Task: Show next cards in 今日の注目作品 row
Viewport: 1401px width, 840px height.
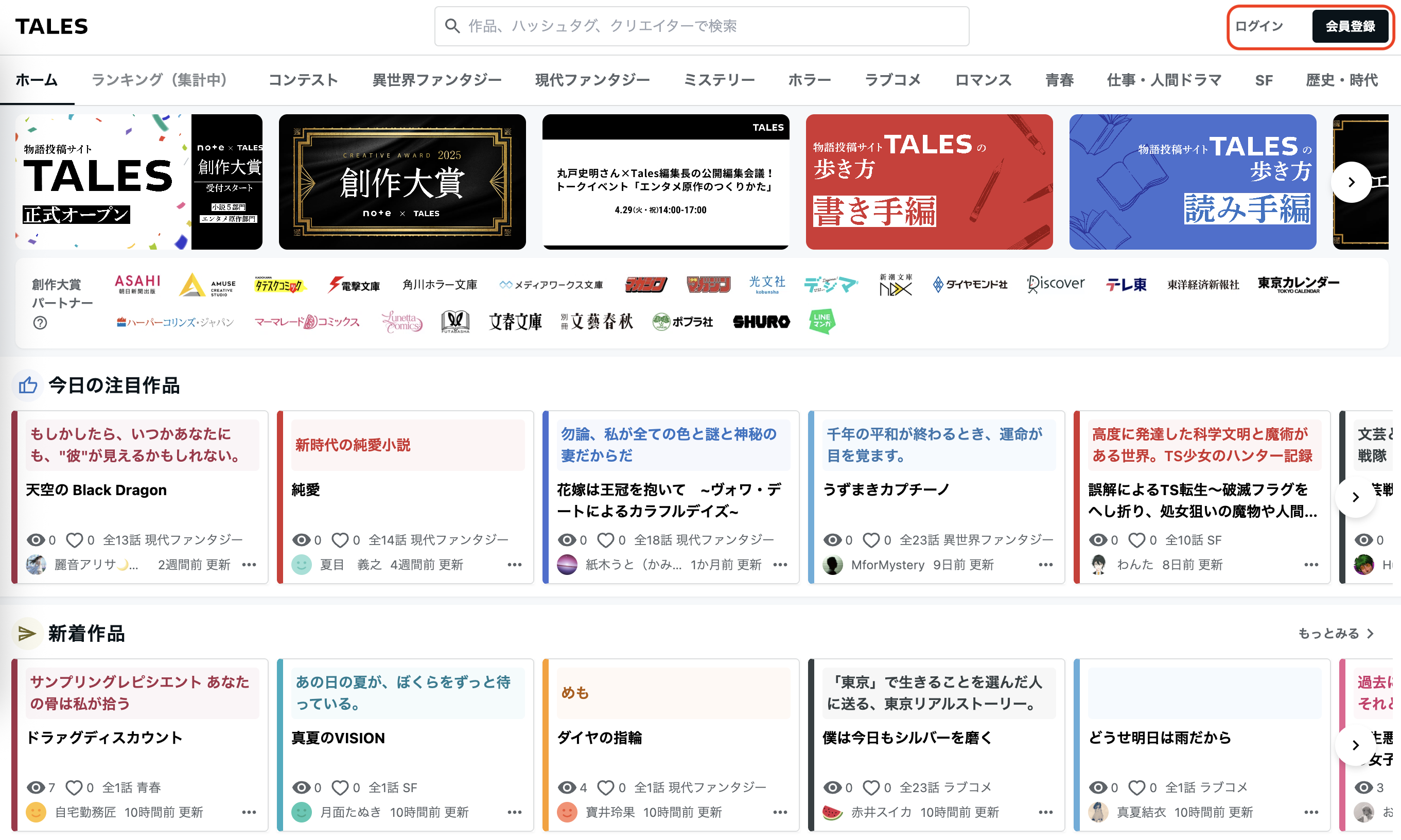Action: tap(1355, 497)
